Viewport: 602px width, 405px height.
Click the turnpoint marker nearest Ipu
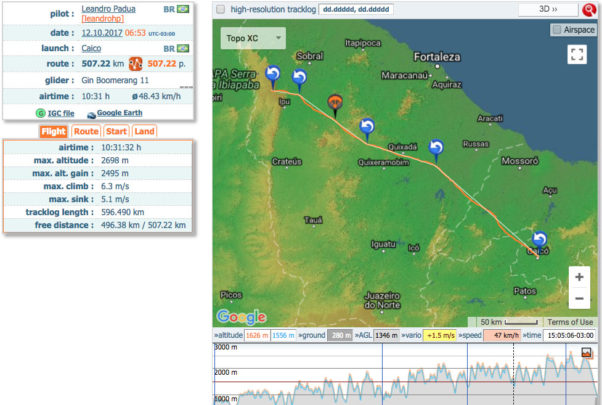273,76
